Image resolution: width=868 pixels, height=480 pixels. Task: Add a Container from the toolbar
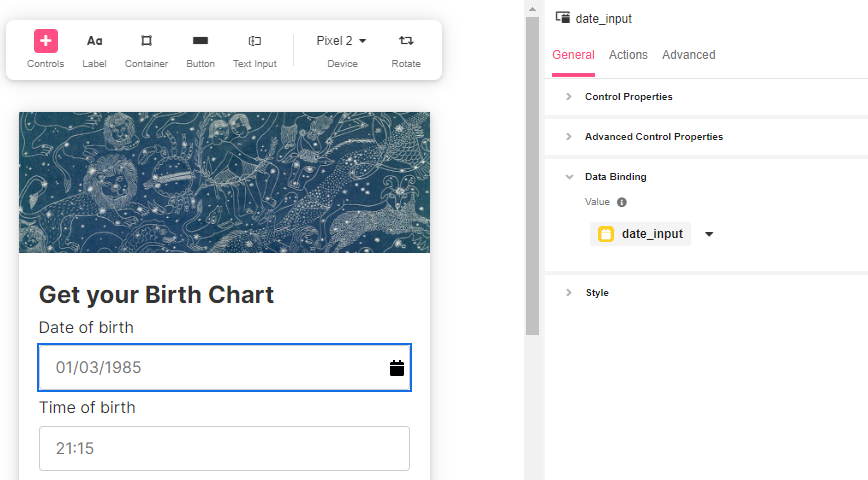point(146,40)
